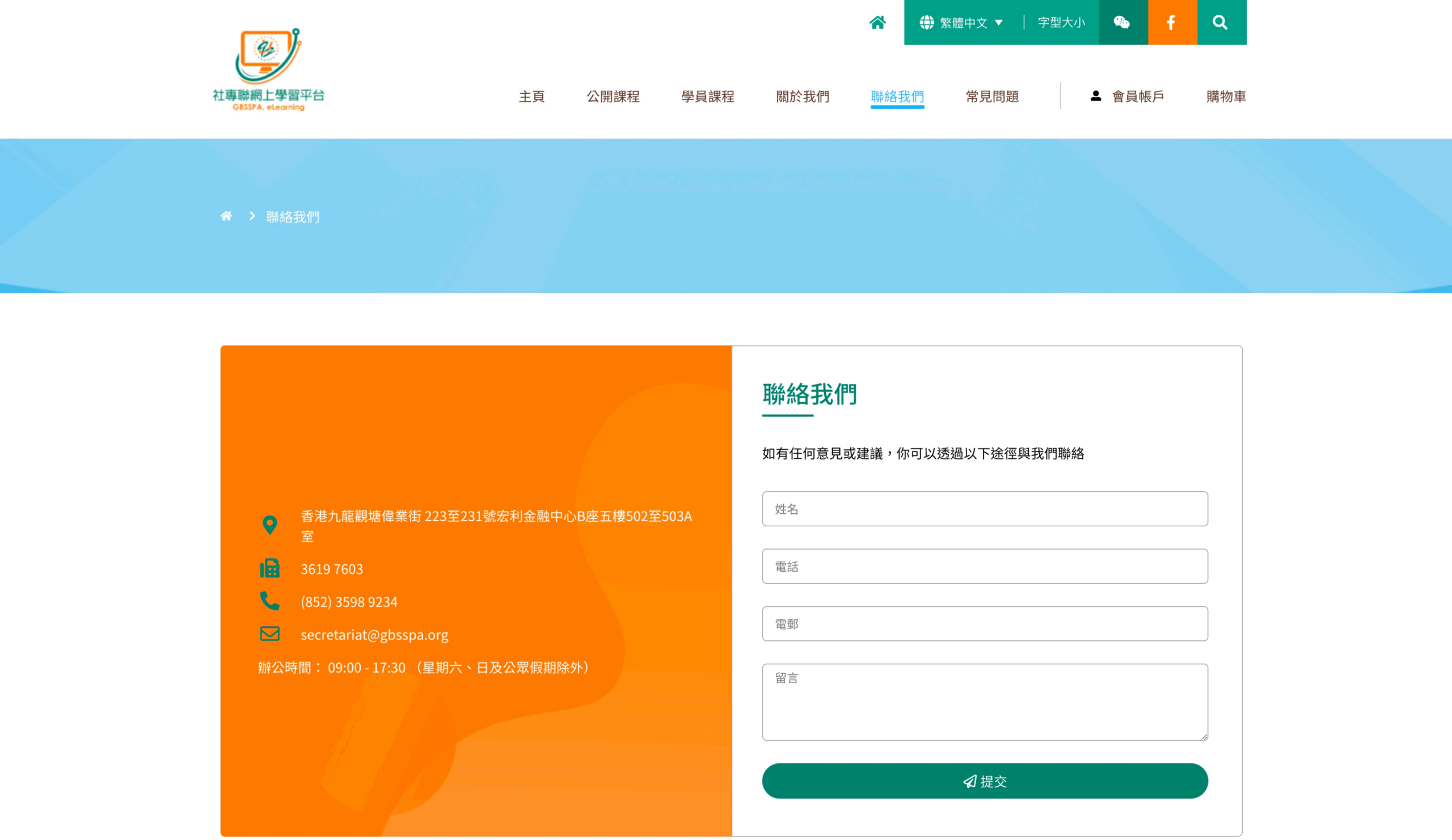Click the envelope email icon
The image size is (1452, 840).
(269, 634)
